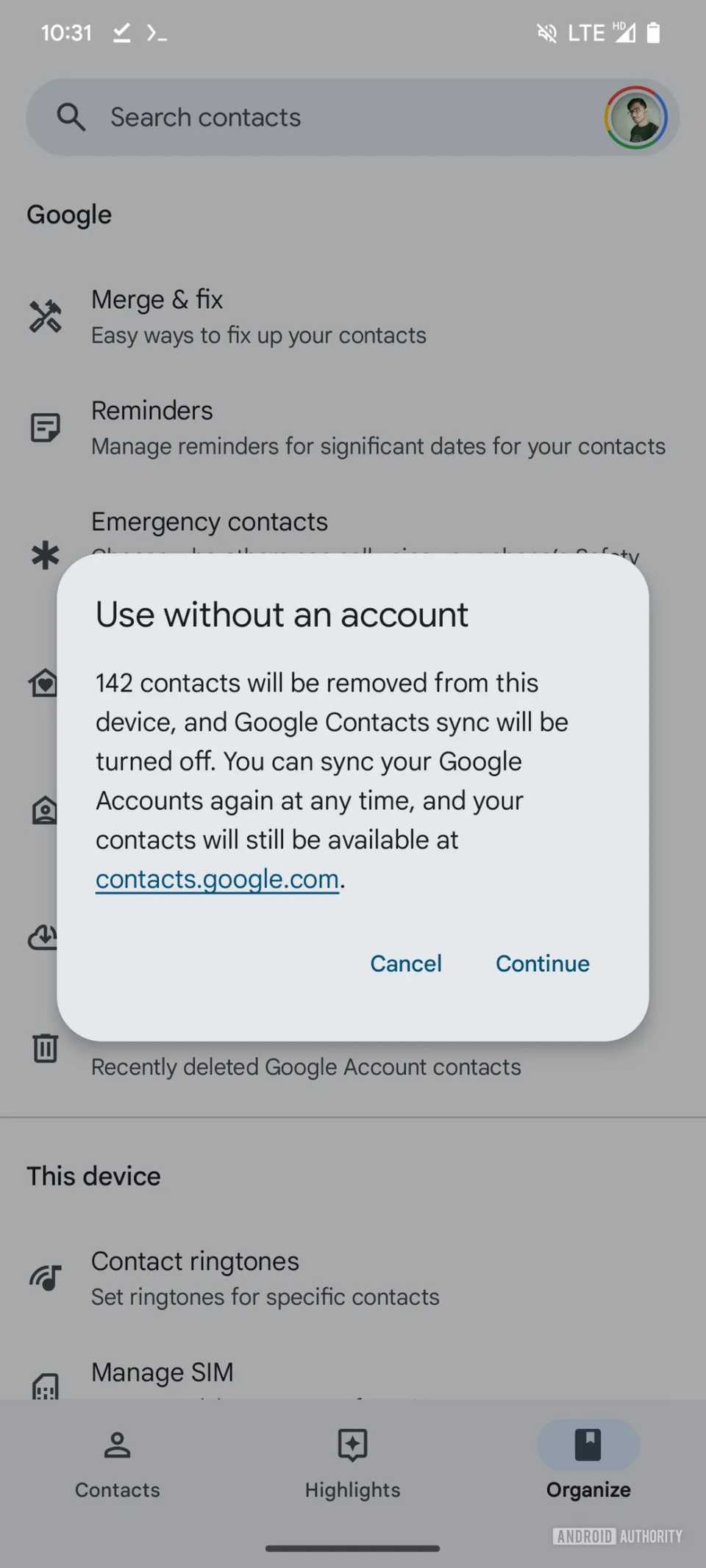This screenshot has height=1568, width=706.
Task: Switch to the Highlights tab
Action: [352, 1464]
